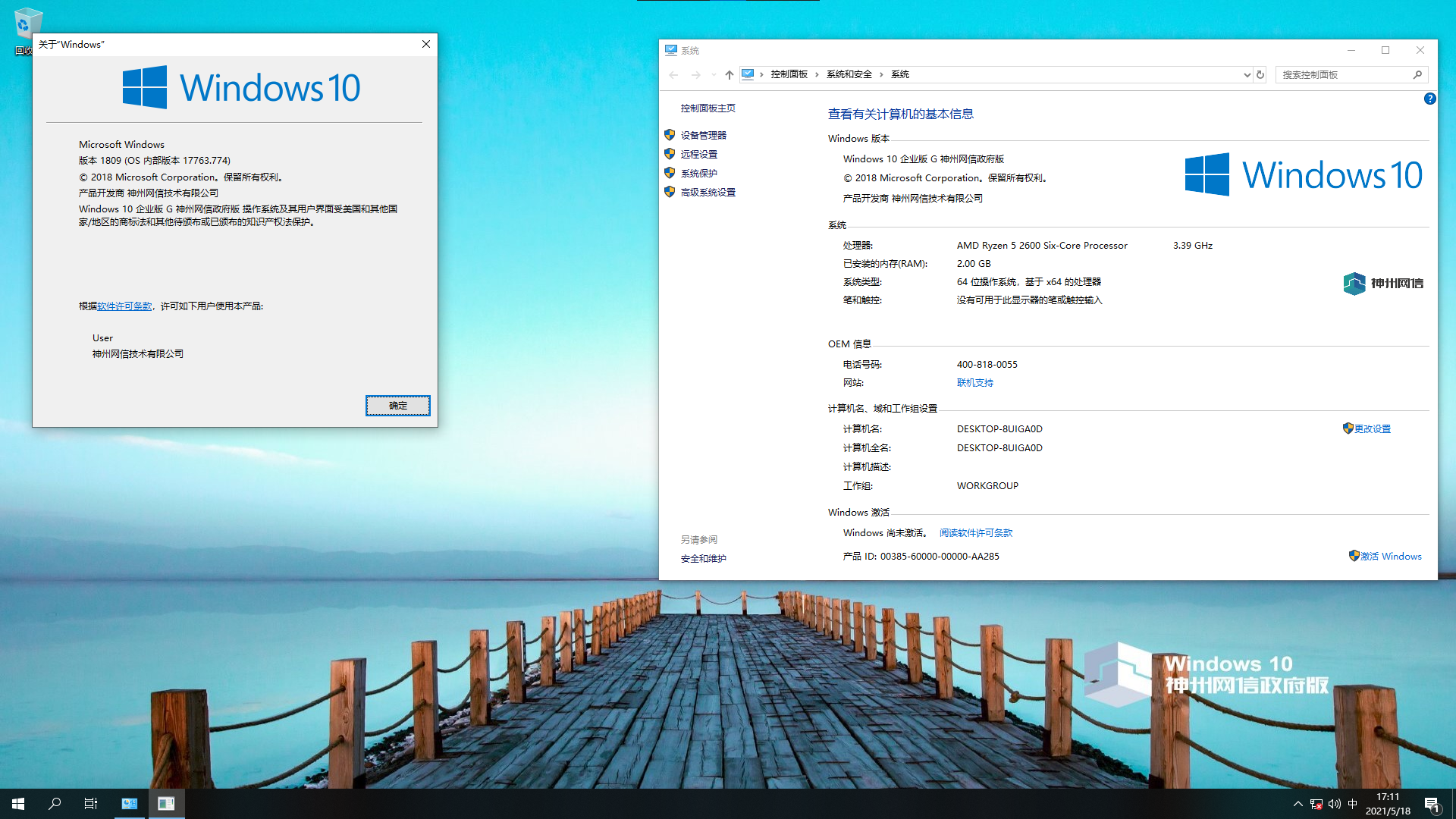This screenshot has height=819, width=1456.
Task: Click Change settings for computer name
Action: 1372,428
